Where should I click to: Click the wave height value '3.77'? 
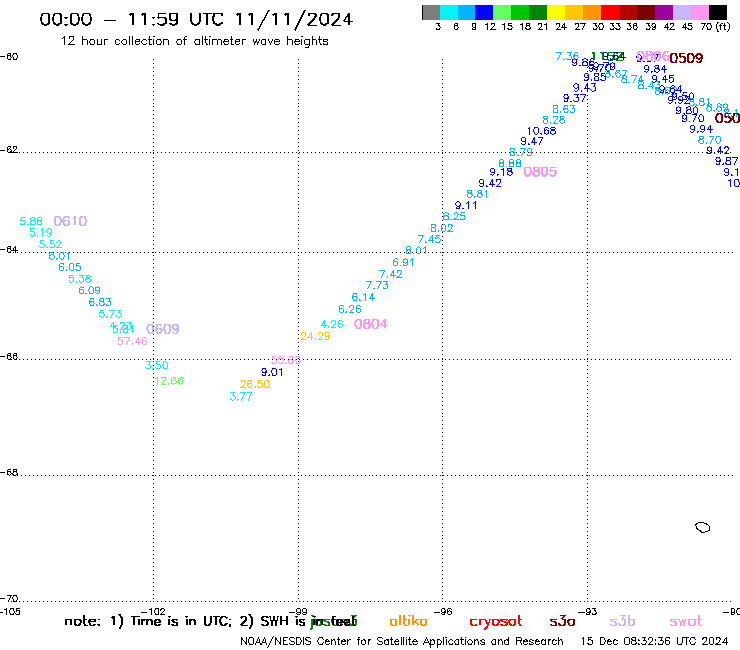[x=241, y=397]
